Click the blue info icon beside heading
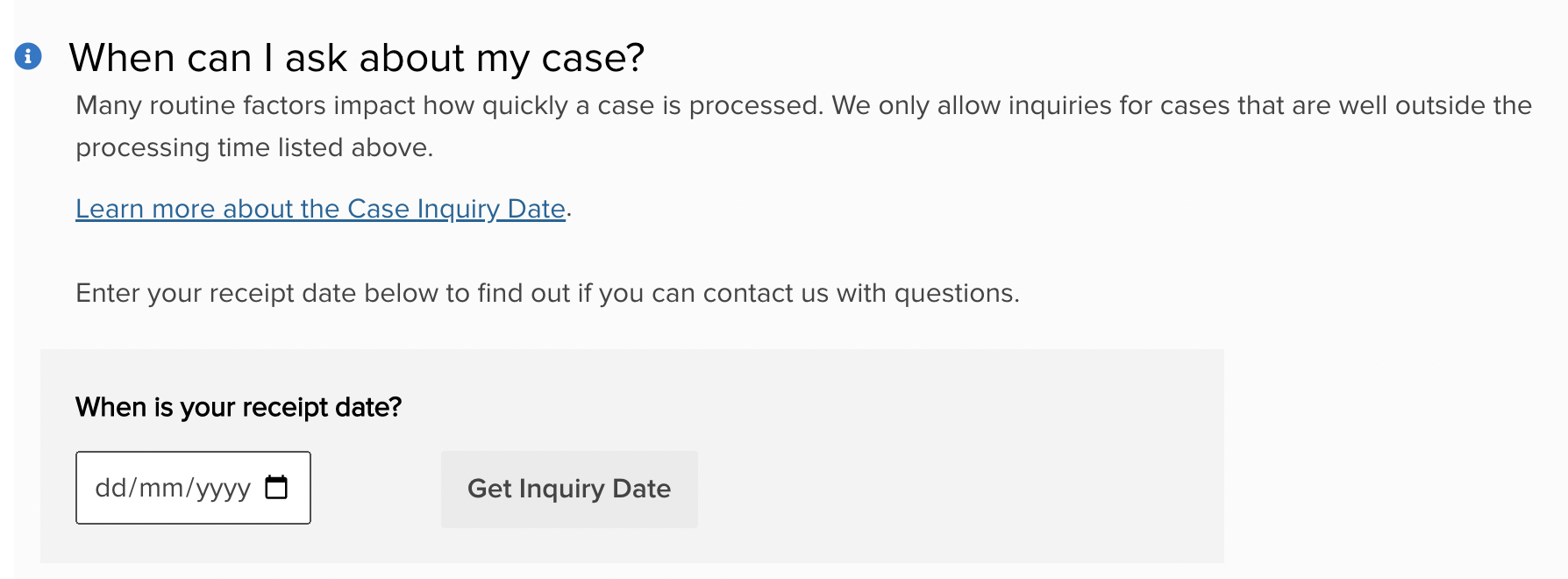Image resolution: width=1568 pixels, height=579 pixels. click(x=28, y=56)
